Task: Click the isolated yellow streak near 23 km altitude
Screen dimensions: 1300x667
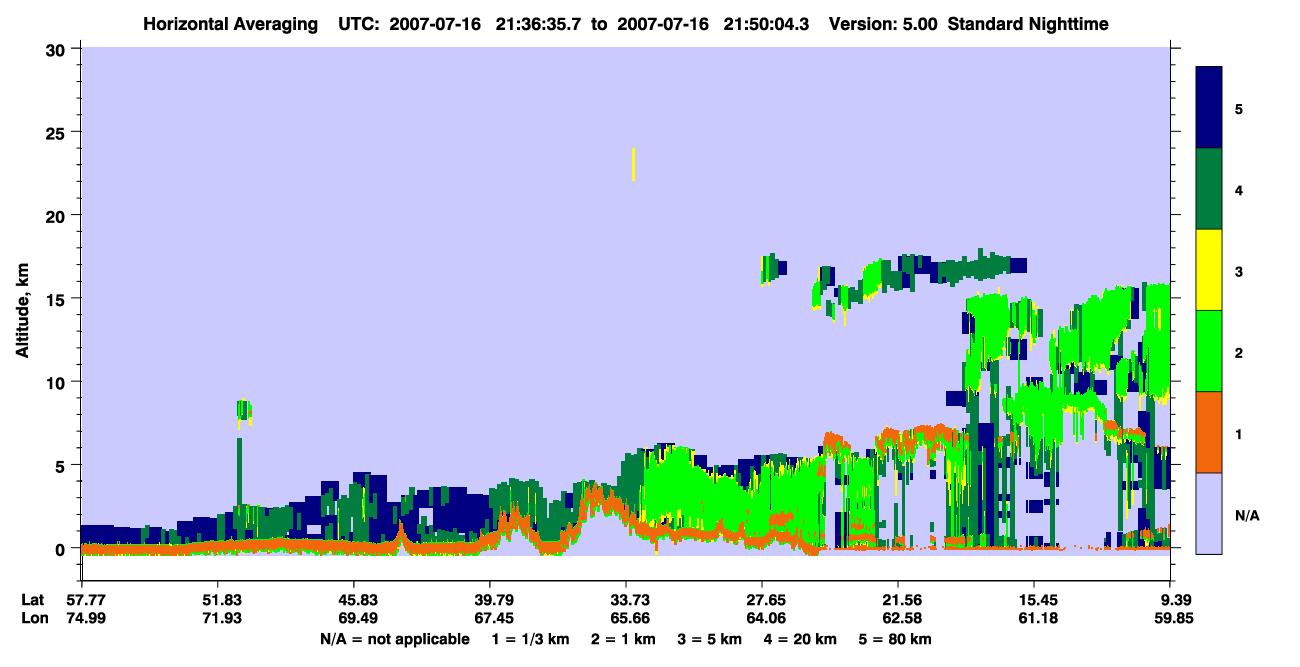Action: click(x=633, y=164)
